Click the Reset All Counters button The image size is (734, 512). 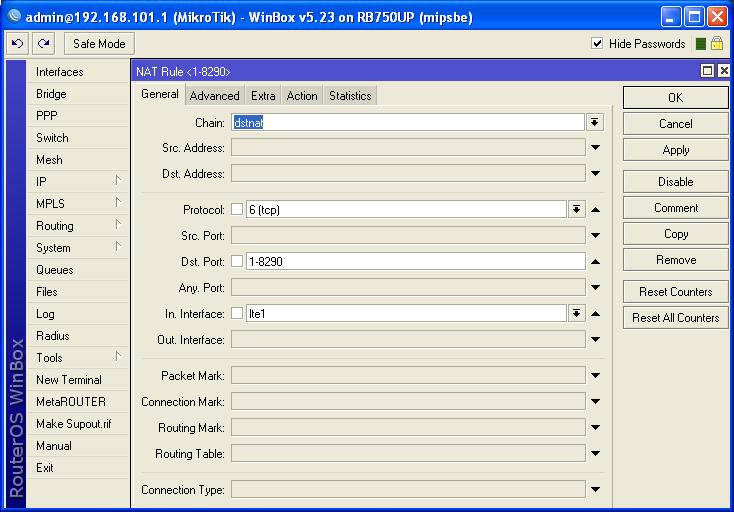(675, 318)
